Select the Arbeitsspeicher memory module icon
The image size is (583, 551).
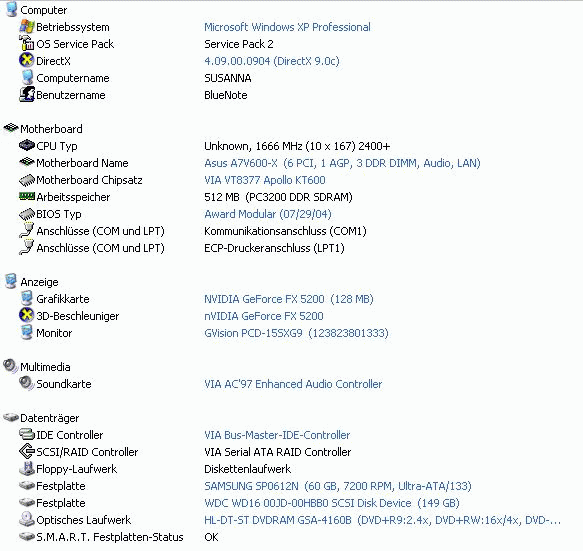[x=27, y=196]
